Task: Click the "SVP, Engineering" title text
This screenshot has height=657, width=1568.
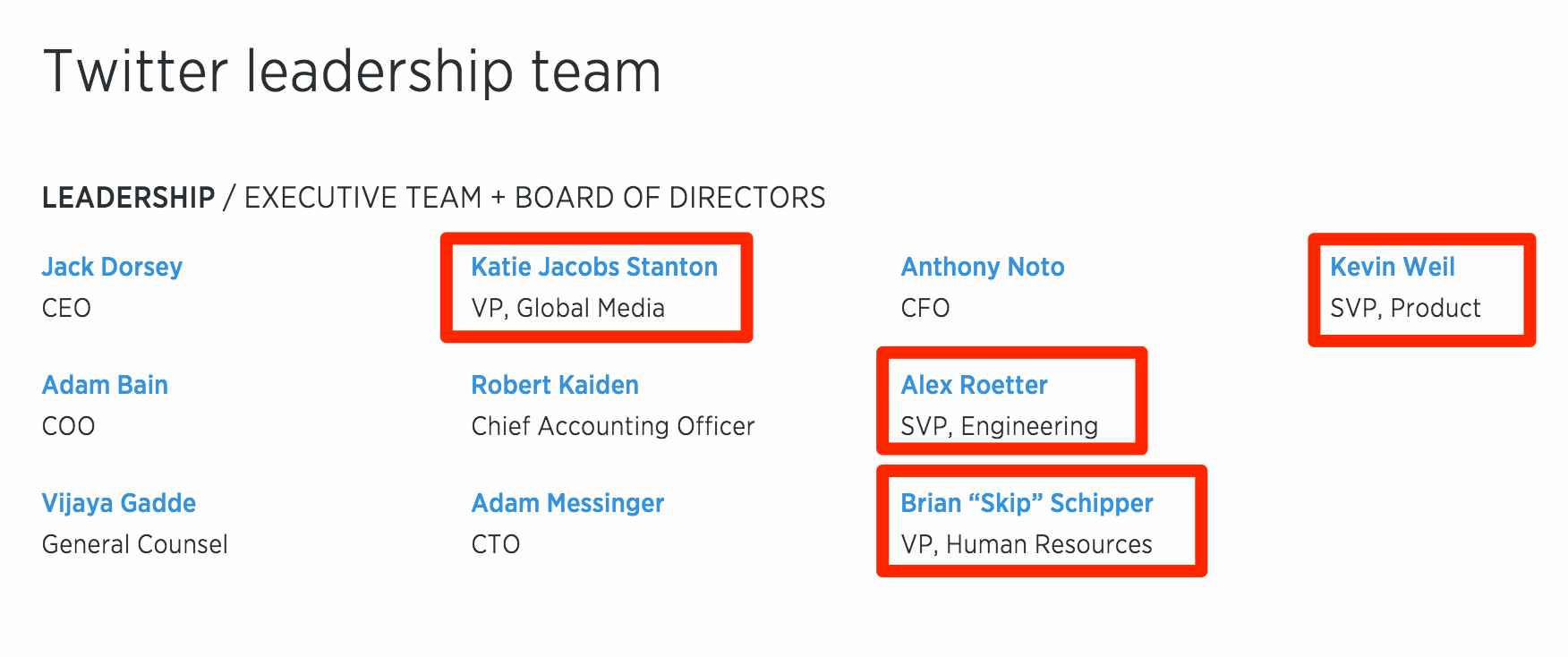Action: (x=999, y=426)
